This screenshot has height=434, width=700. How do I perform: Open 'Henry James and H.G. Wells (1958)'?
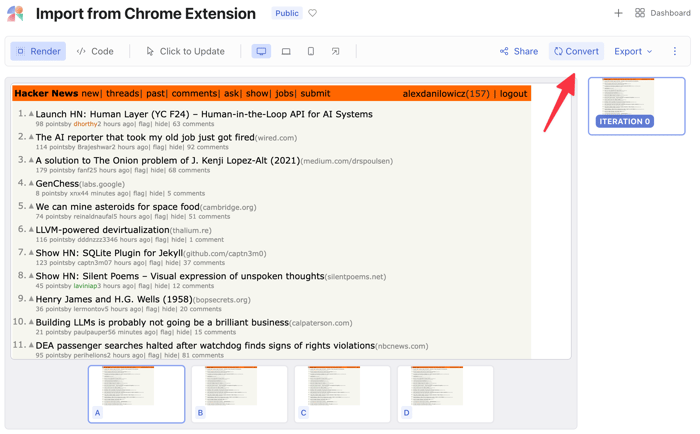point(114,299)
